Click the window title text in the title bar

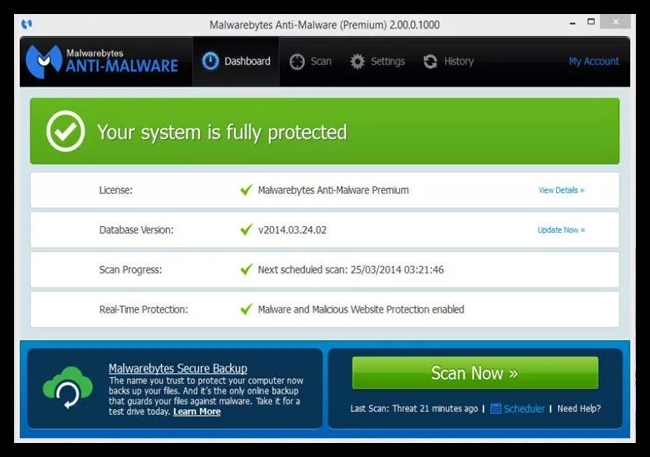325,25
